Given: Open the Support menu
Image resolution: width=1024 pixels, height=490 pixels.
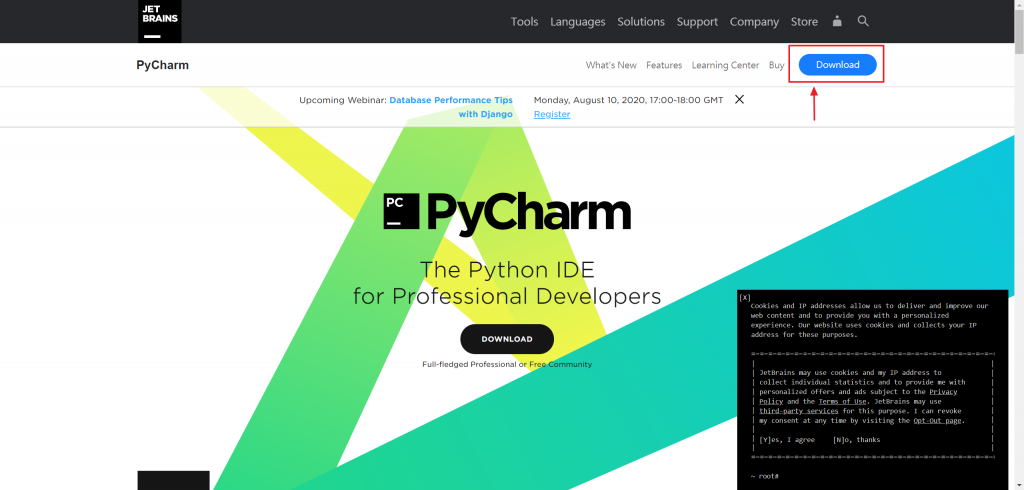Looking at the screenshot, I should [697, 22].
